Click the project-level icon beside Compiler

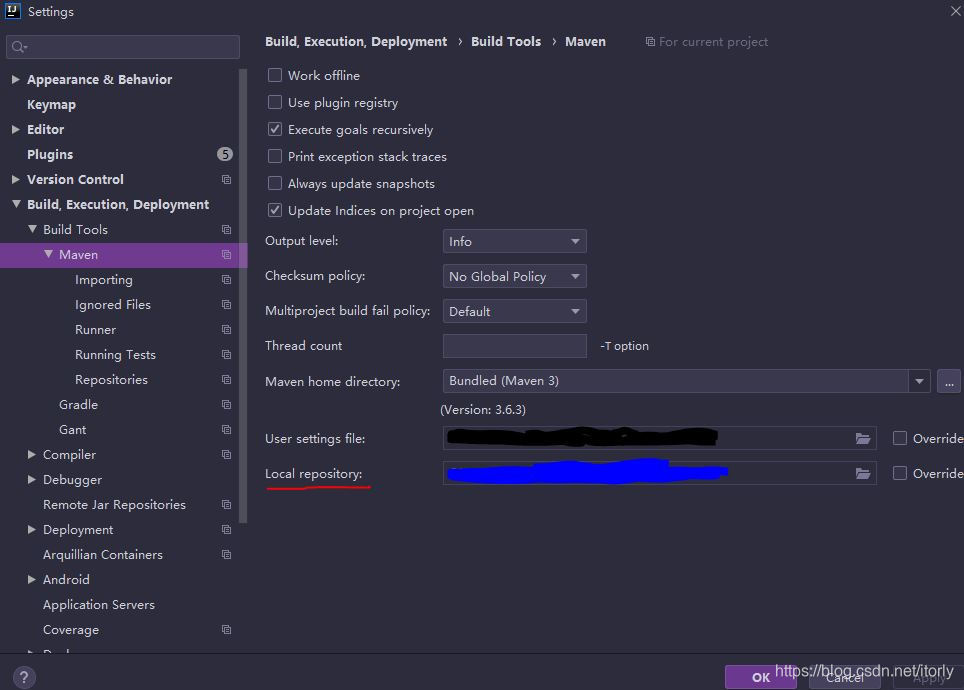click(x=226, y=454)
